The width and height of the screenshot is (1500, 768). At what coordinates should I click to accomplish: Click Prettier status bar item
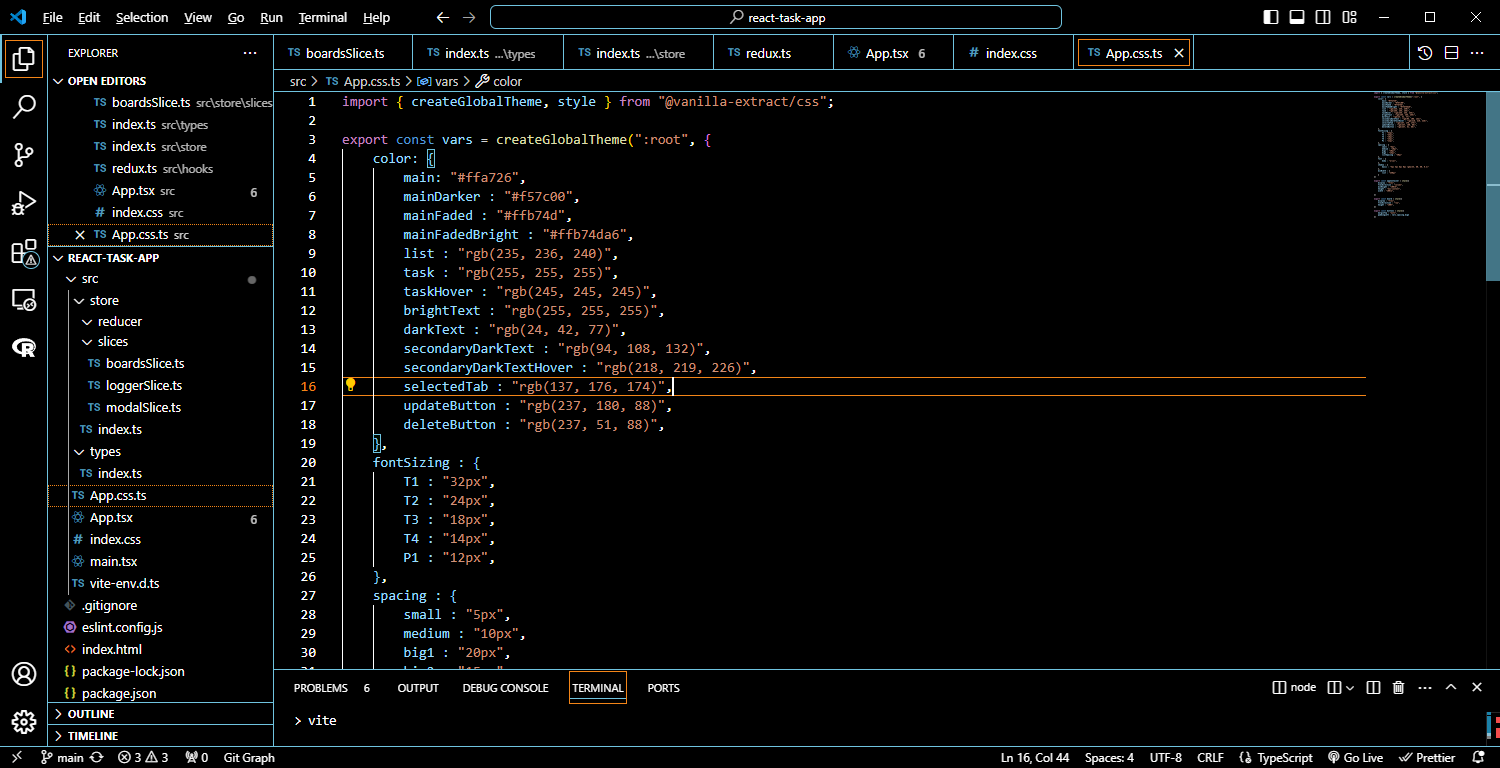[1427, 757]
